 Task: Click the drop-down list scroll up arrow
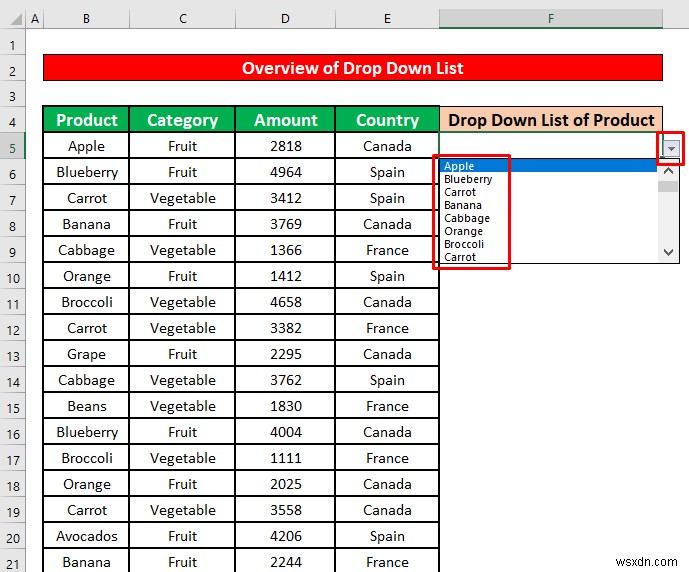[x=668, y=171]
